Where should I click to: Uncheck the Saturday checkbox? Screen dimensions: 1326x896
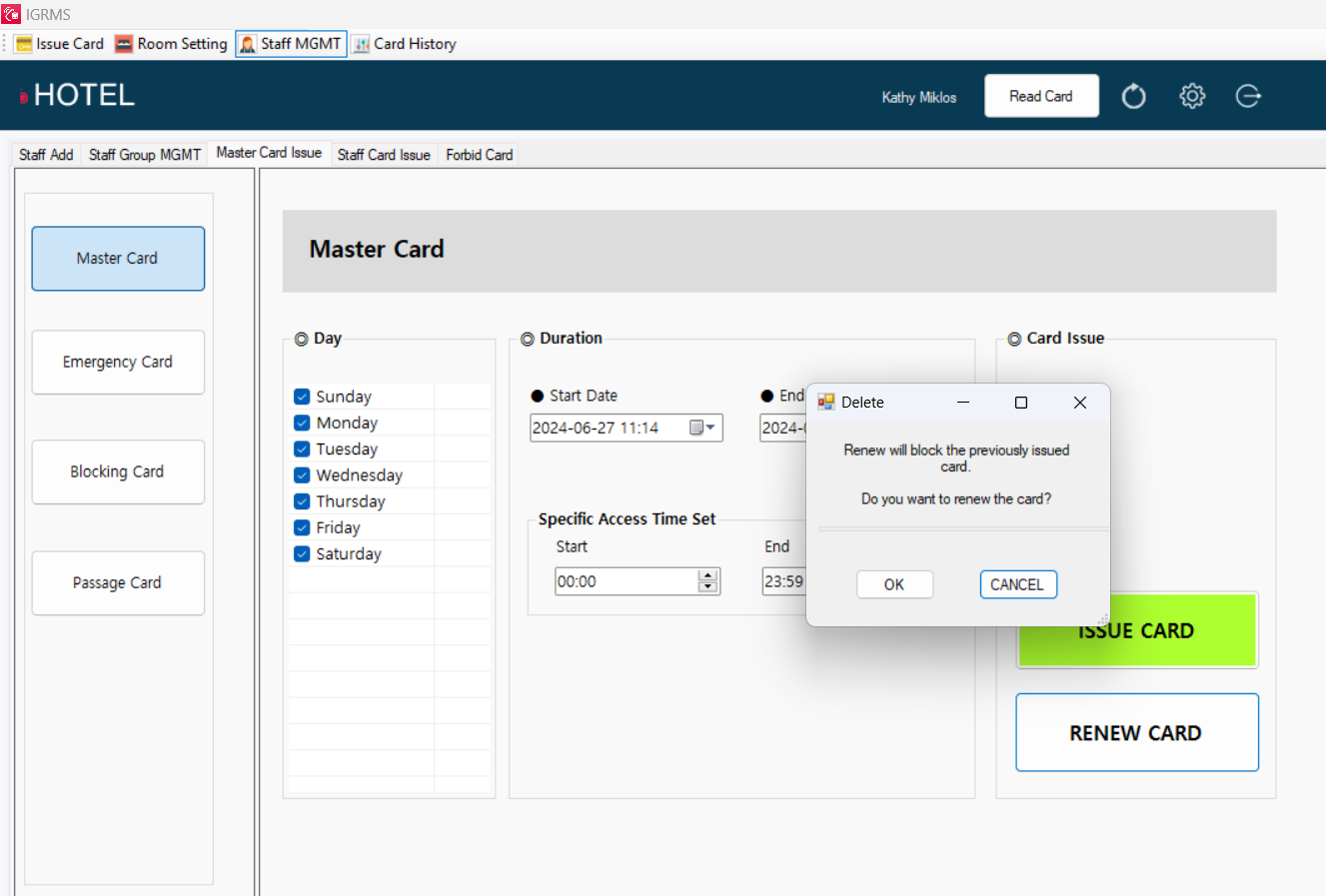[x=302, y=553]
